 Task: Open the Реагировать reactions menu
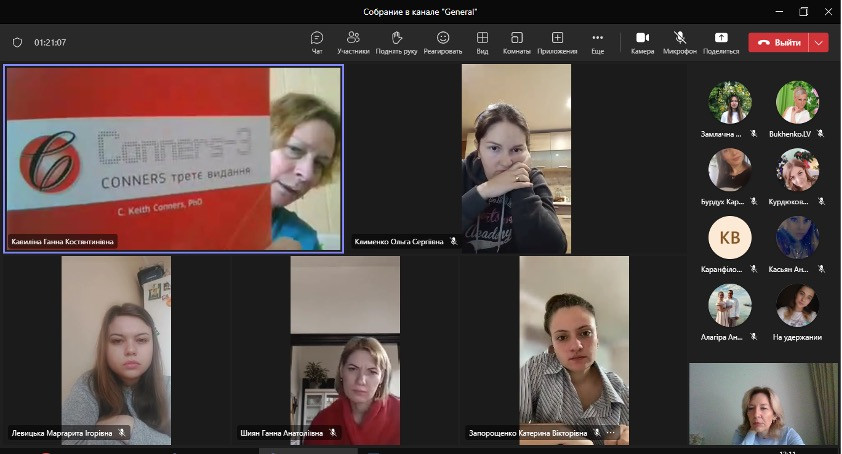[x=442, y=42]
